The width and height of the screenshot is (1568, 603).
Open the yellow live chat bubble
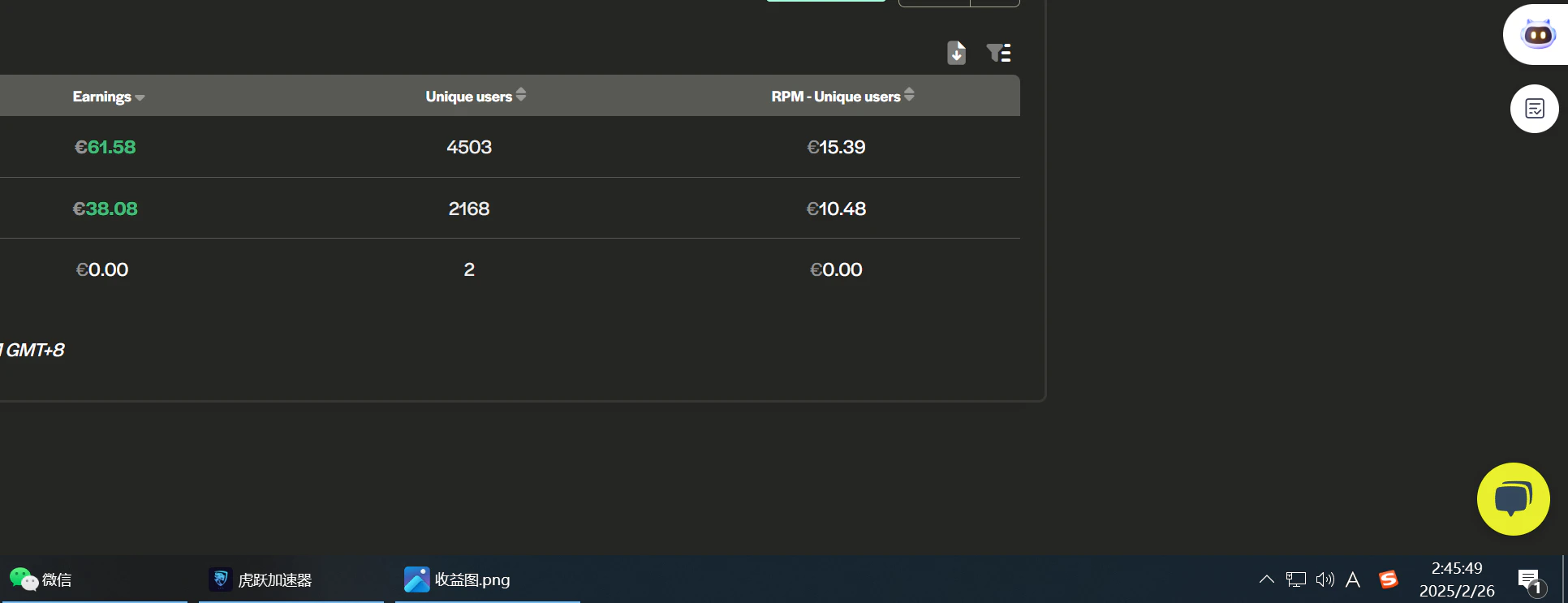1513,499
